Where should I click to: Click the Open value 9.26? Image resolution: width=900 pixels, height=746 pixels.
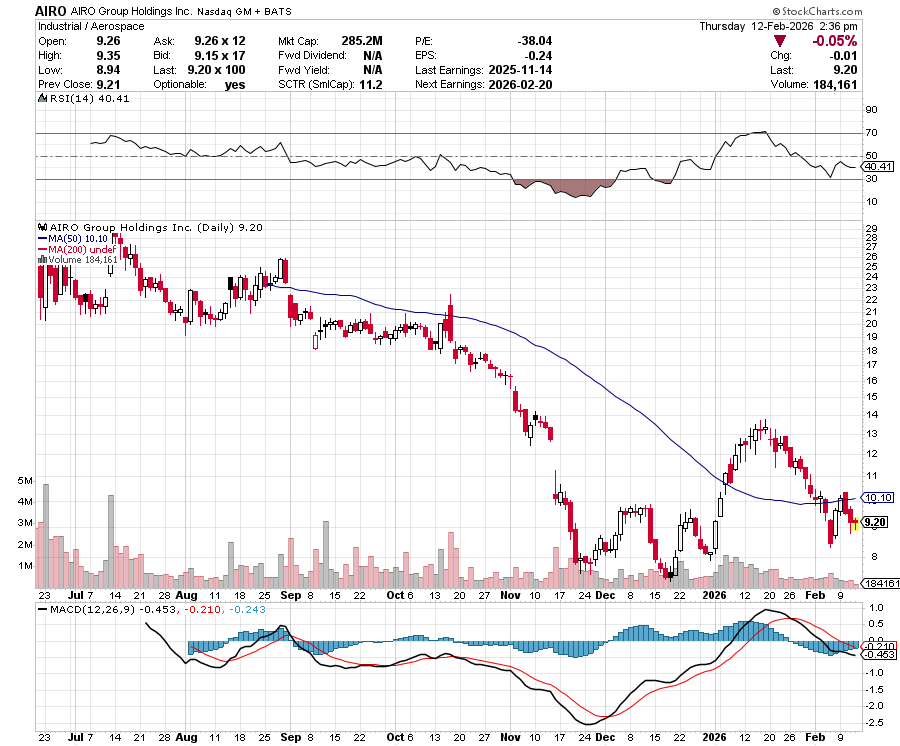click(108, 41)
